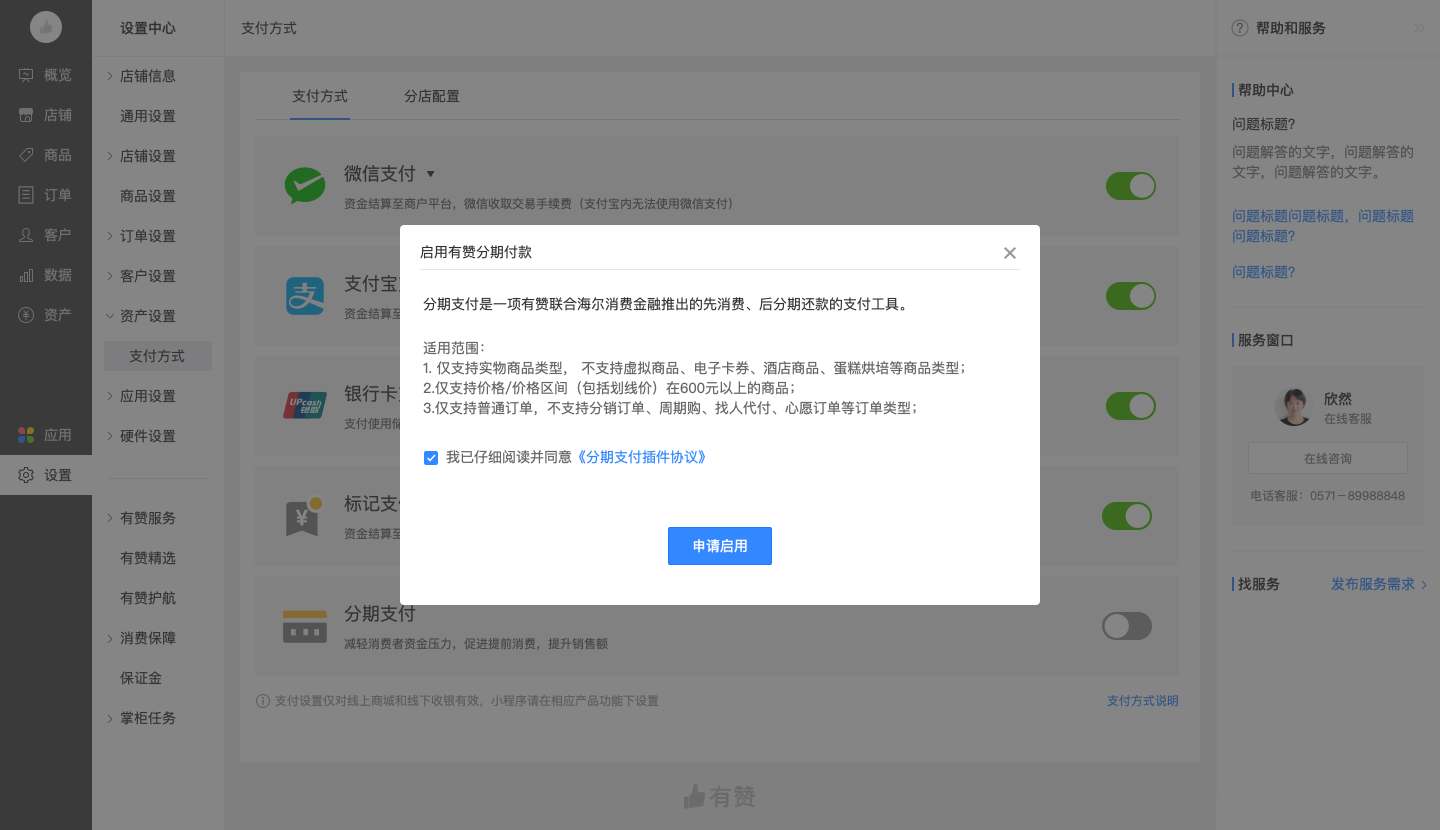Toggle off 标记支付 switch
Screen dimensions: 1440x830
click(x=1127, y=516)
